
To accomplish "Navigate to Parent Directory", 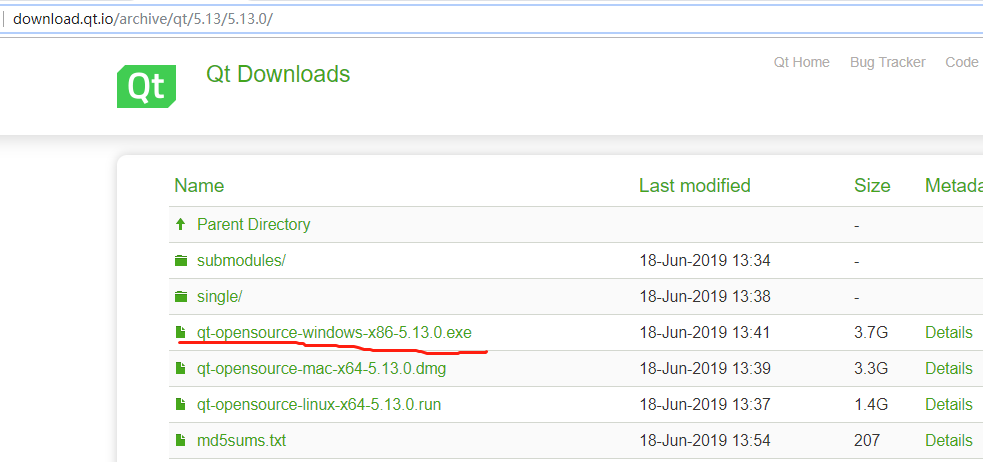I will click(253, 224).
